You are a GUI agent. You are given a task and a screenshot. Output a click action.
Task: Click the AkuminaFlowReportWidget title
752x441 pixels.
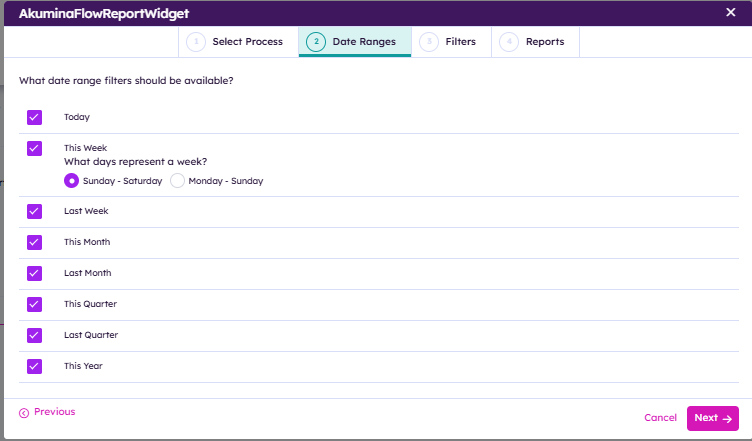click(104, 13)
